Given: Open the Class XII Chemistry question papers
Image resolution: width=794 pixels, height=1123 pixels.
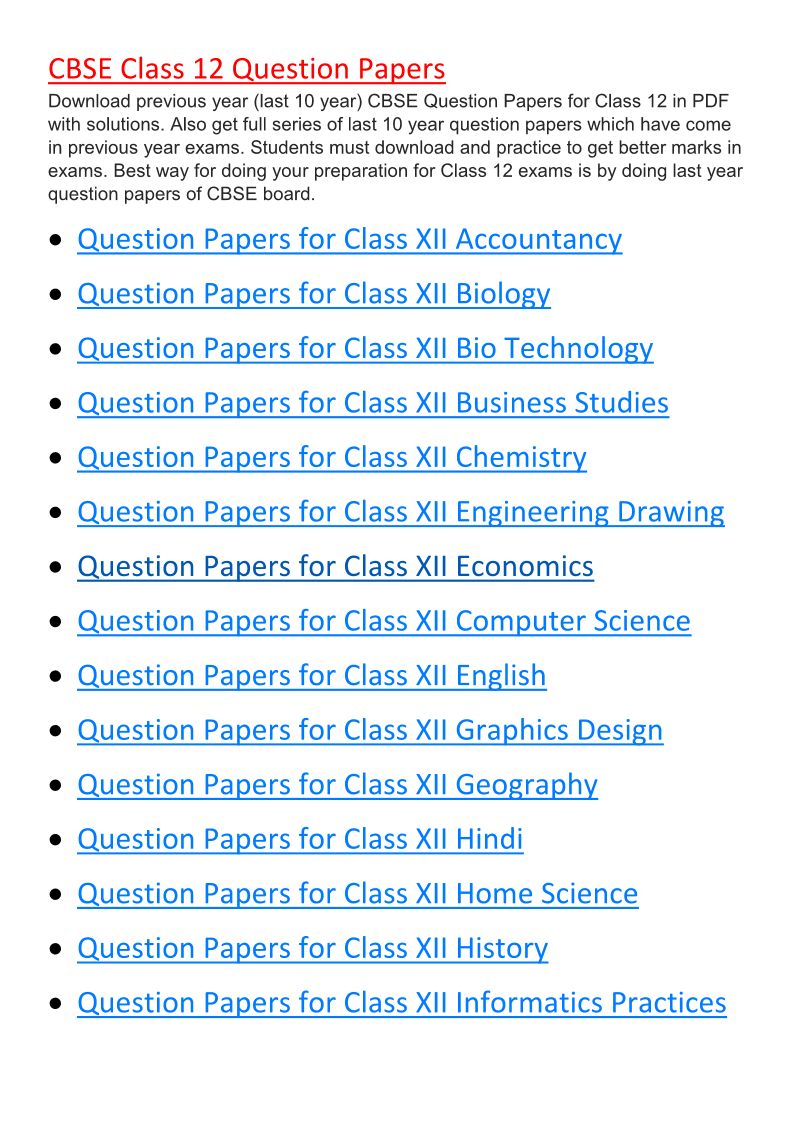Looking at the screenshot, I should tap(331, 457).
